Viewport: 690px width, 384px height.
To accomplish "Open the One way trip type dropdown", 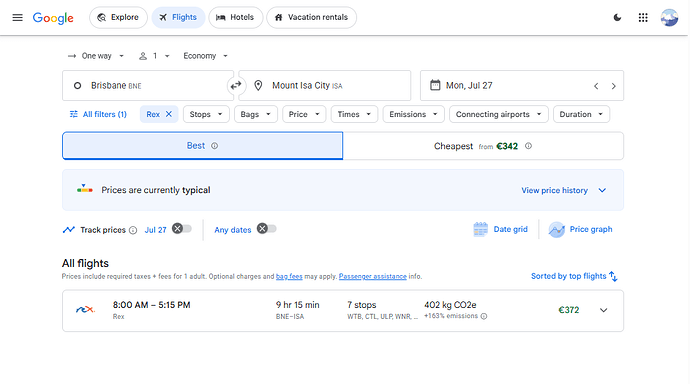I will (95, 56).
